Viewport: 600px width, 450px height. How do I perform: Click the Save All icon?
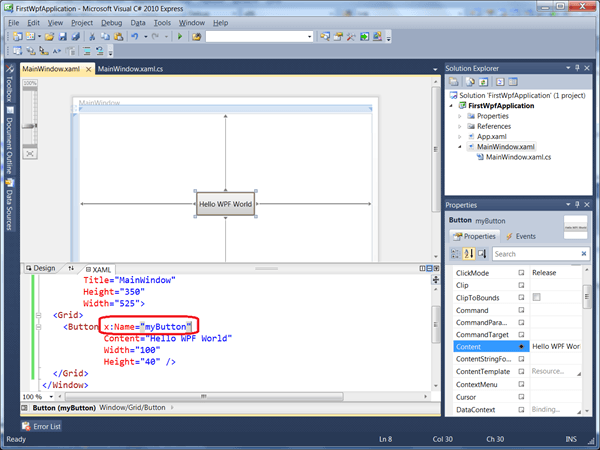click(76, 36)
